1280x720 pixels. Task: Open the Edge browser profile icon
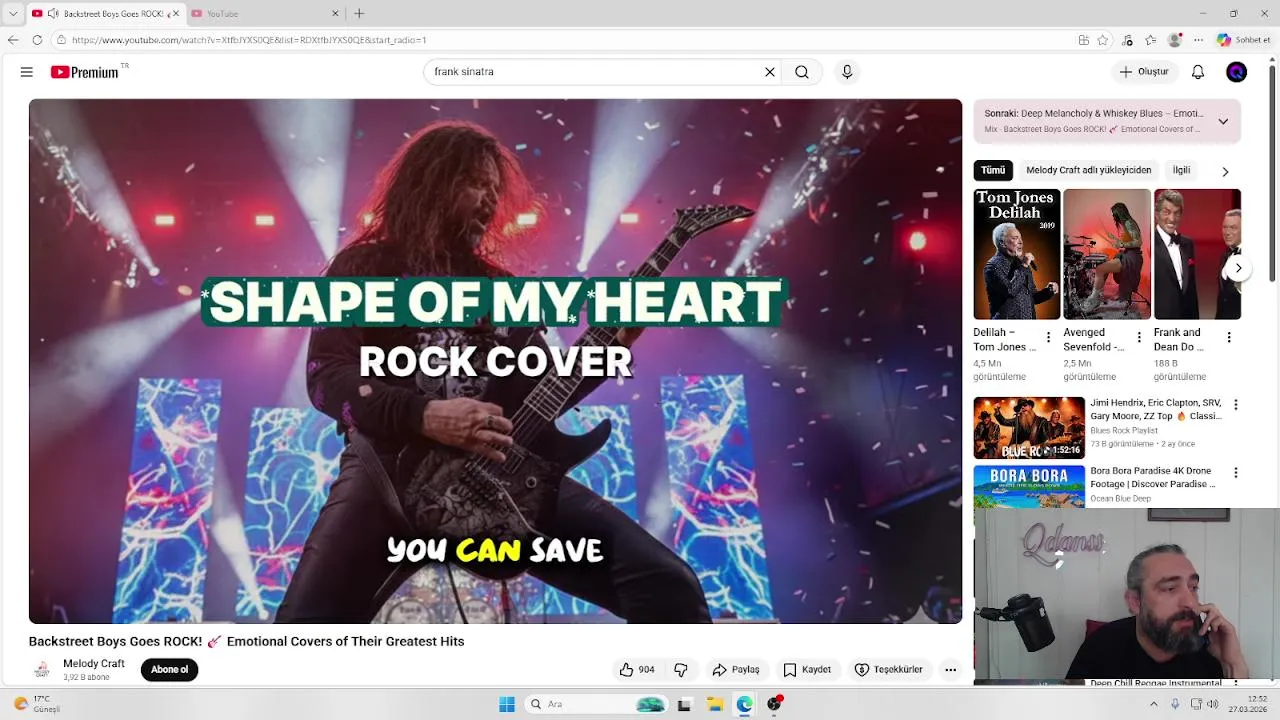pyautogui.click(x=1175, y=40)
